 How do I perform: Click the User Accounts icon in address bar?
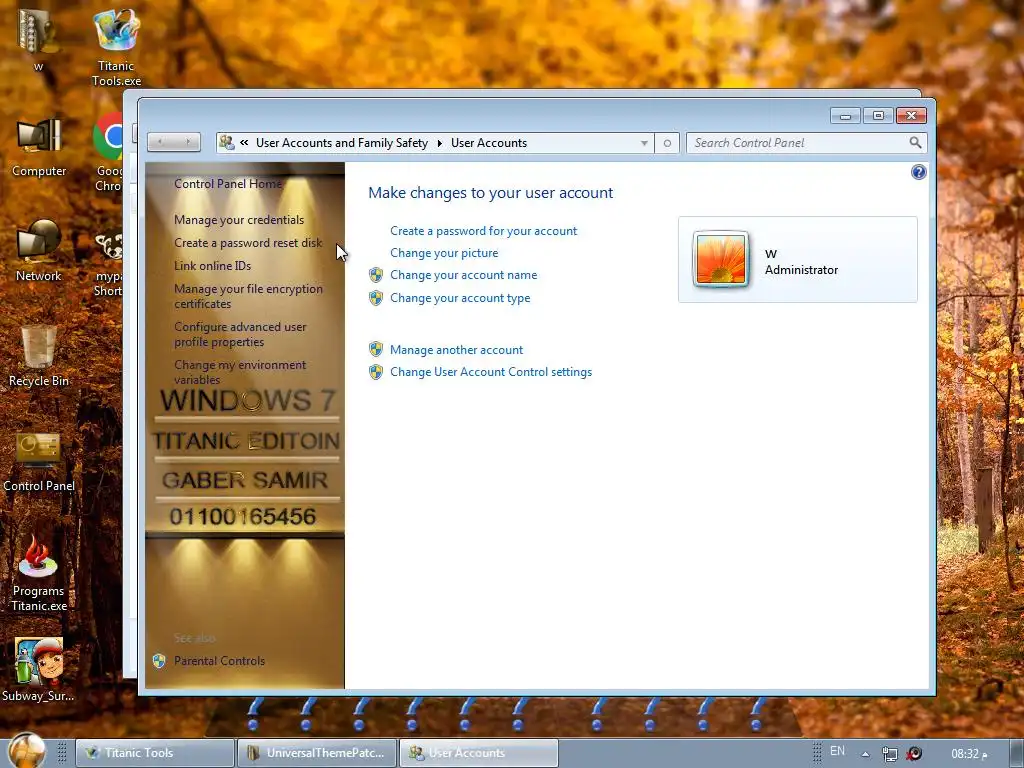[227, 142]
